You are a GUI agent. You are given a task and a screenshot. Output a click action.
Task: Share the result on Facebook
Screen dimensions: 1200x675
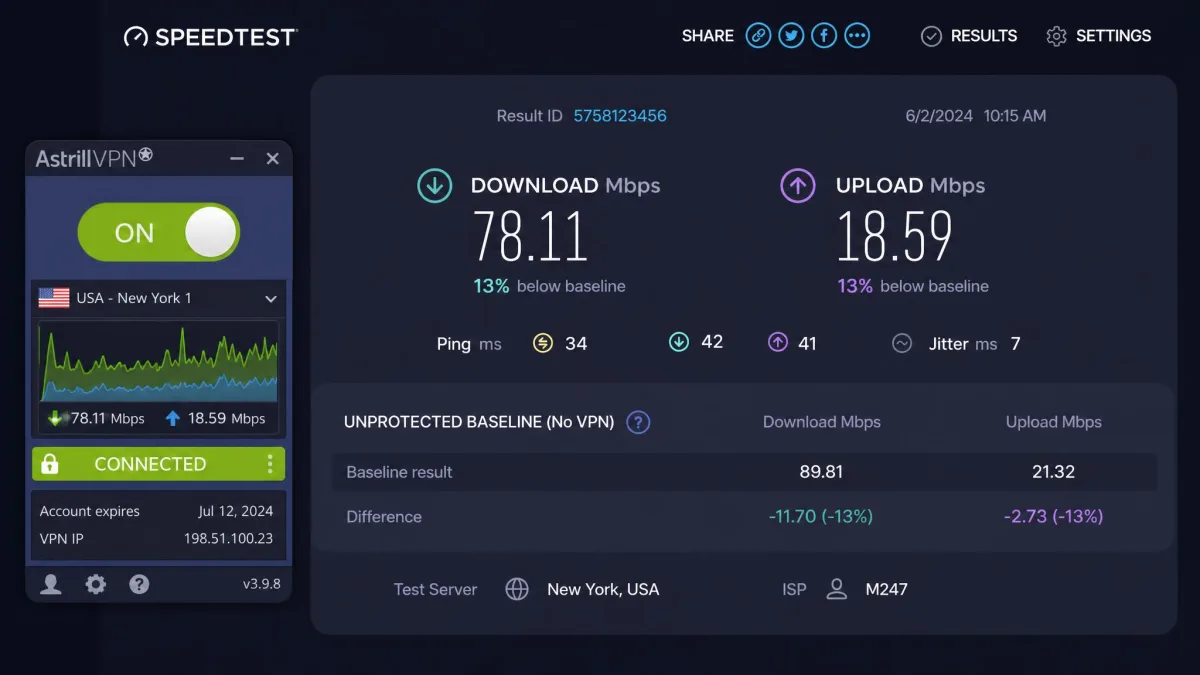tap(824, 36)
